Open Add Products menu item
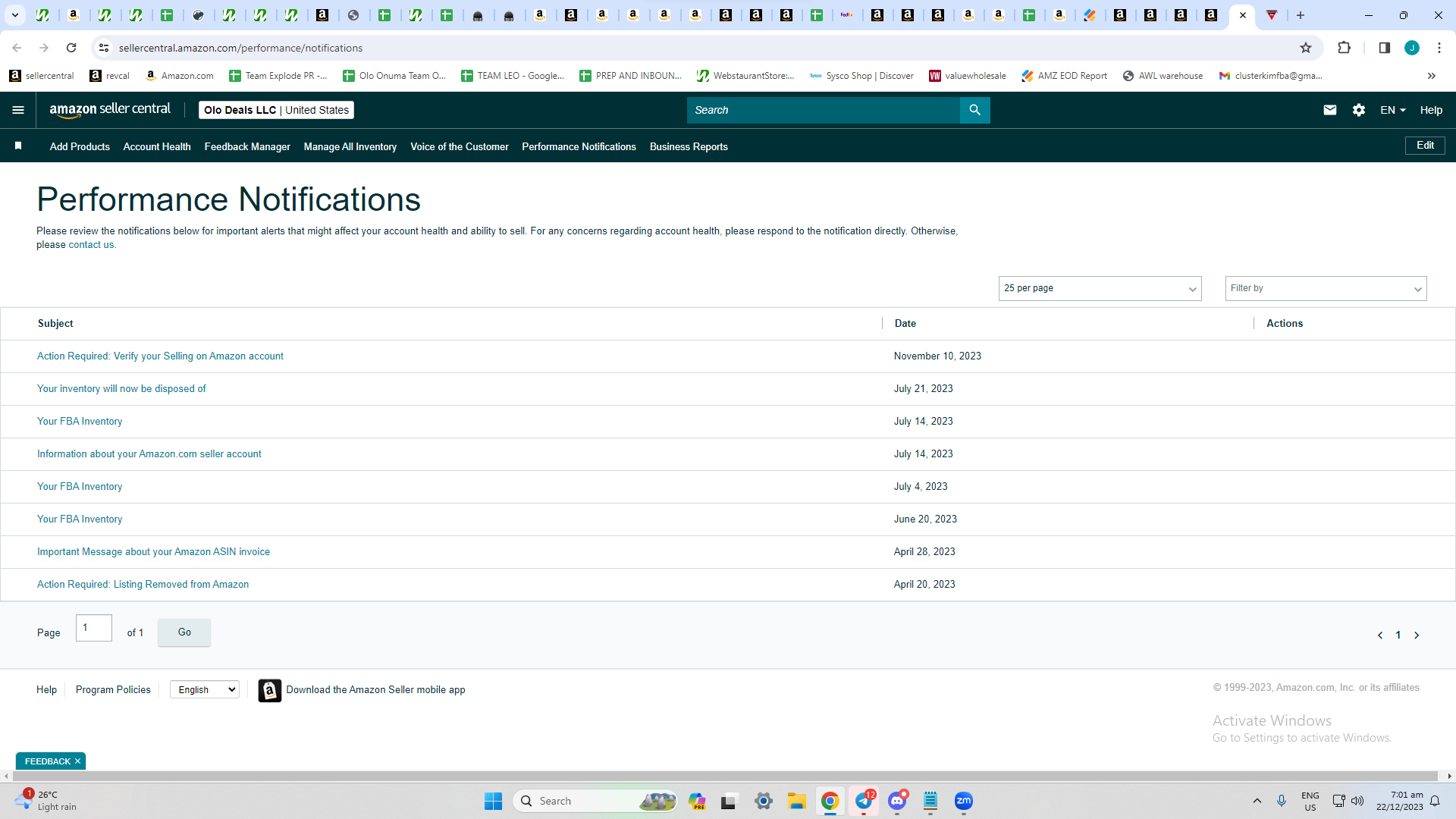This screenshot has width=1456, height=819. click(80, 146)
